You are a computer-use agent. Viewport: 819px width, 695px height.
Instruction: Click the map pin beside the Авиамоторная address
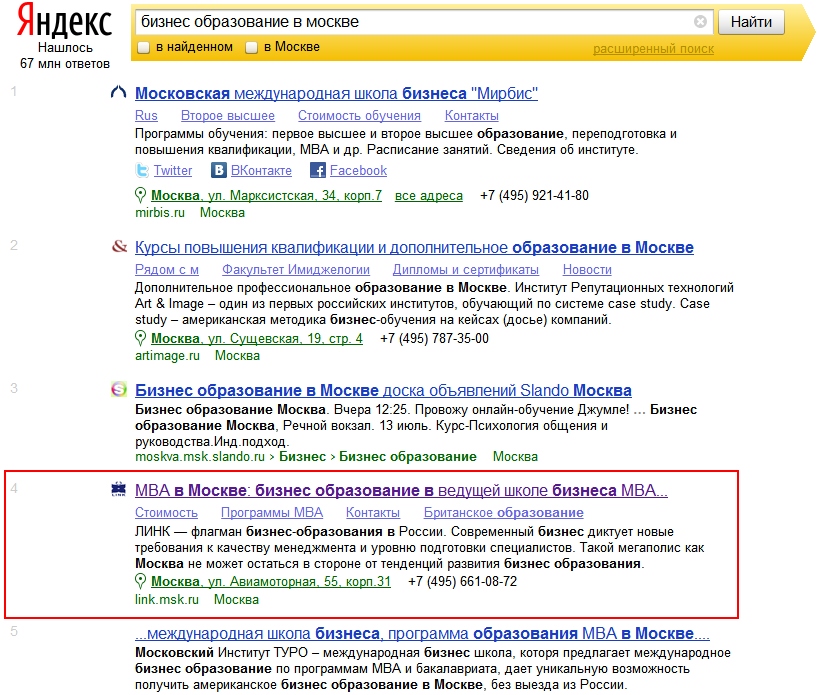point(140,581)
